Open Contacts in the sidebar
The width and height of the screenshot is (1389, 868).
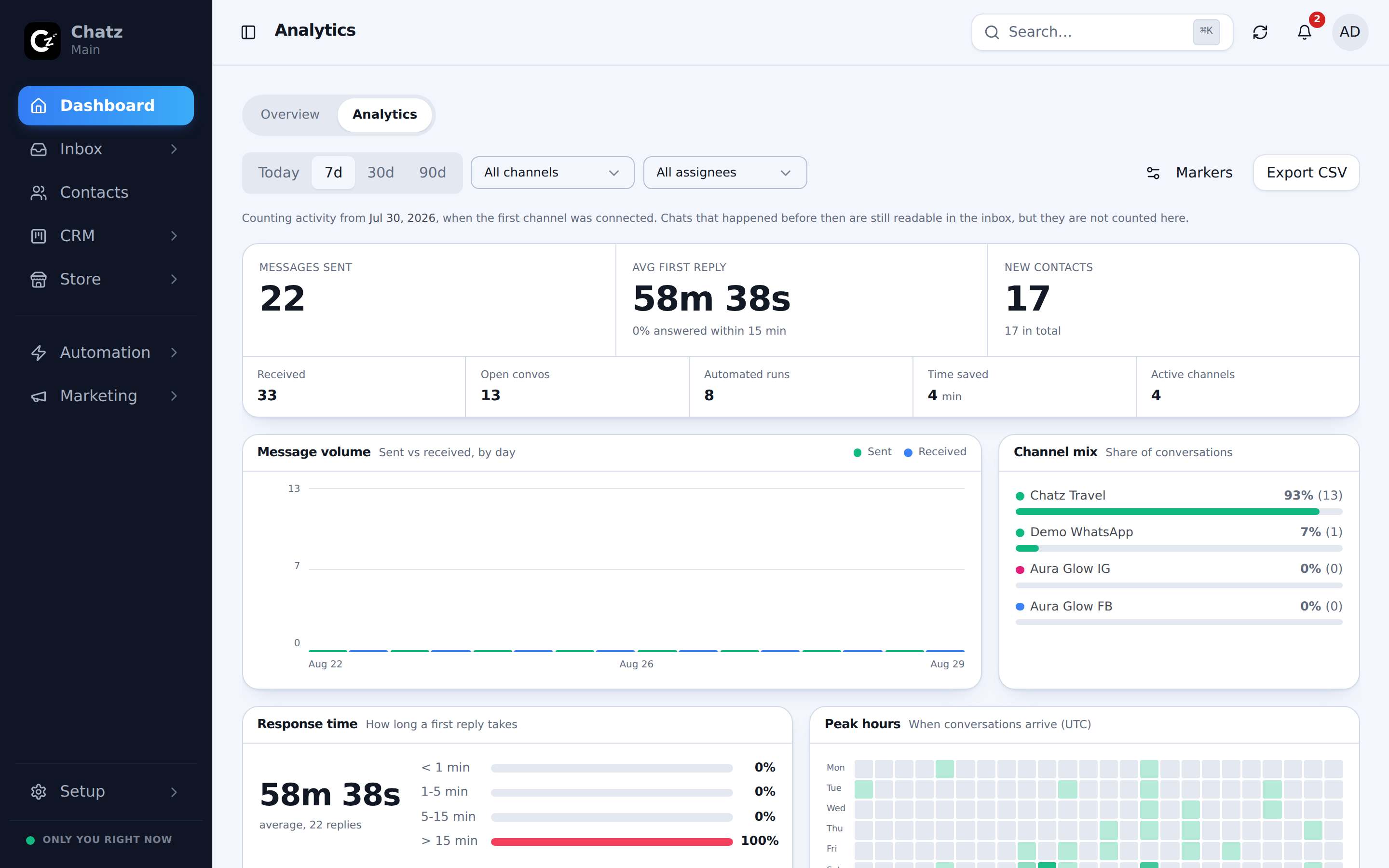point(106,193)
